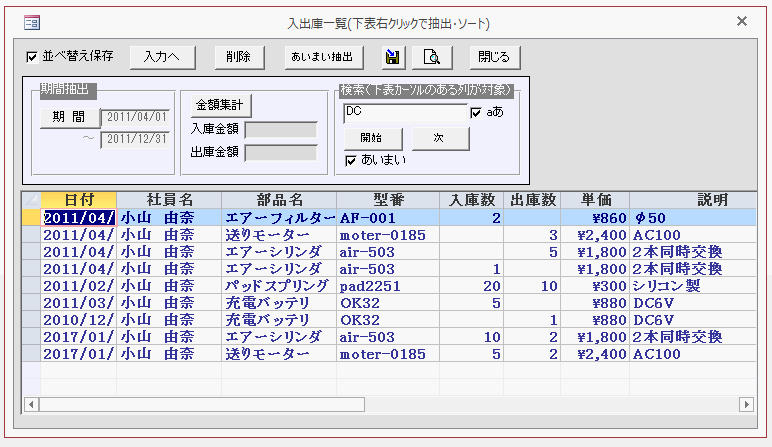
Task: Click the 部品名 column header
Action: (279, 200)
